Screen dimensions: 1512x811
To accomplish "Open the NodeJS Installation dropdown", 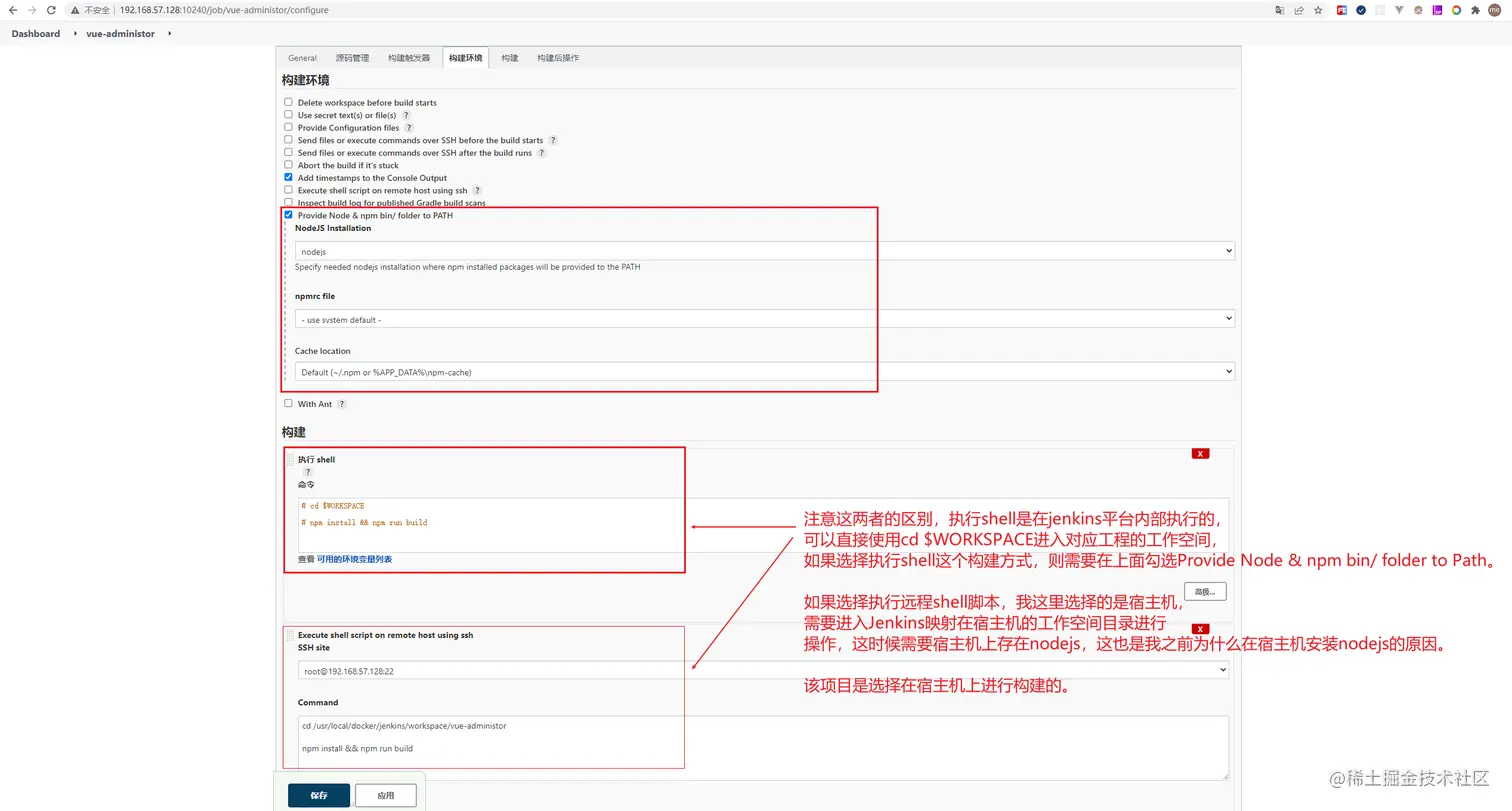I will 765,252.
